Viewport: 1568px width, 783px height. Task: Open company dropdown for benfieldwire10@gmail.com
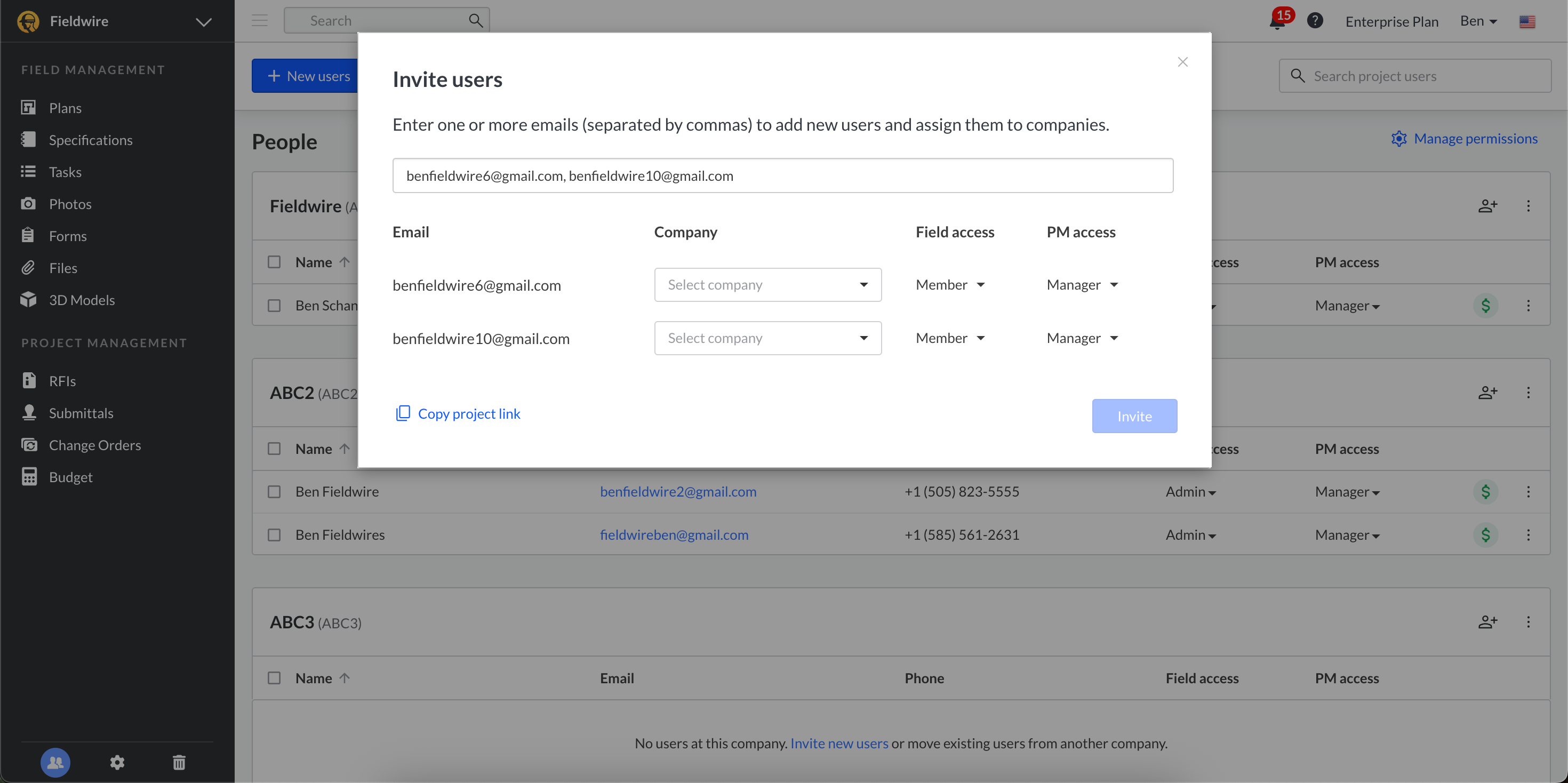coord(767,338)
